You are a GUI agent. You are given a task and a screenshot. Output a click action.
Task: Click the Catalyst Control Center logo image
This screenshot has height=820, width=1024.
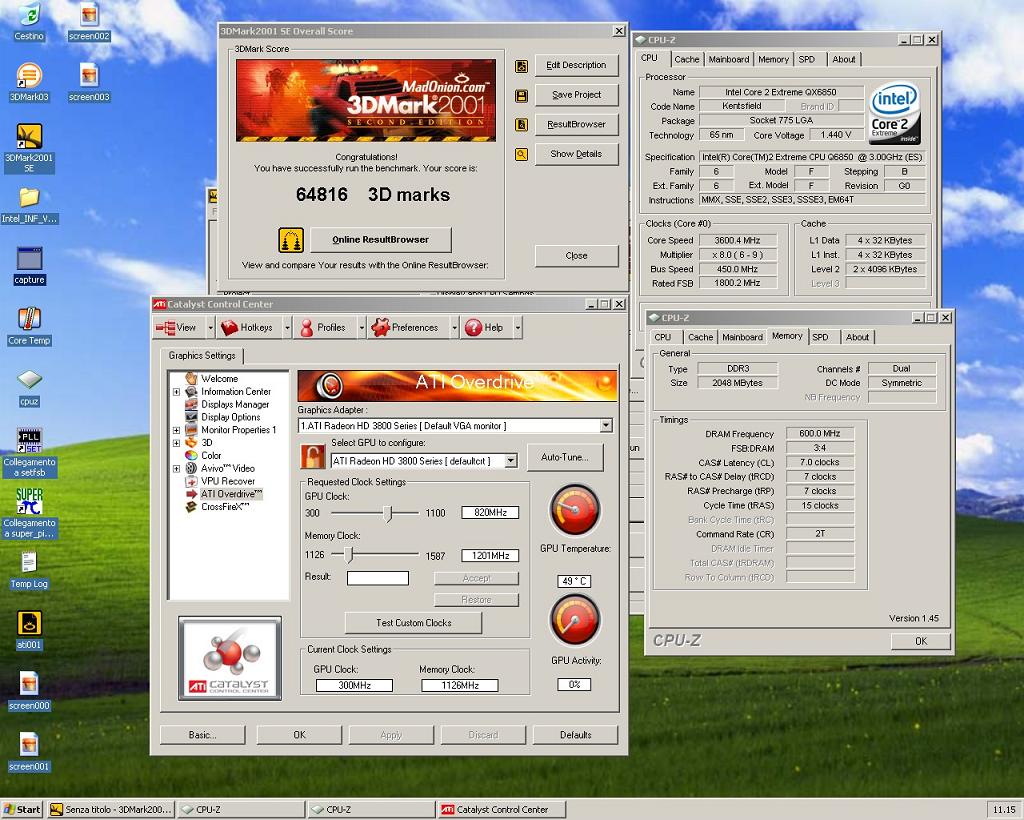tap(230, 658)
